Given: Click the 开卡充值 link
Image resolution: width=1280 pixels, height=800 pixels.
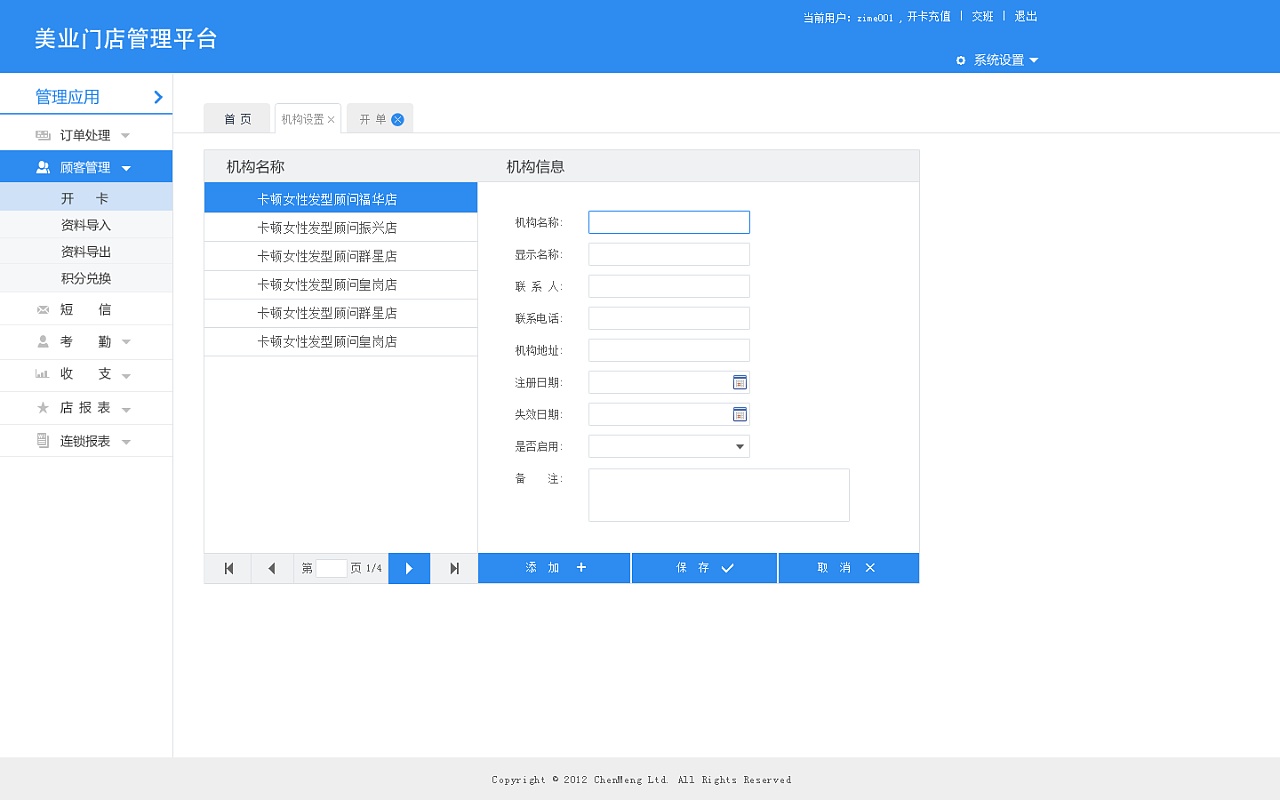Looking at the screenshot, I should [929, 17].
